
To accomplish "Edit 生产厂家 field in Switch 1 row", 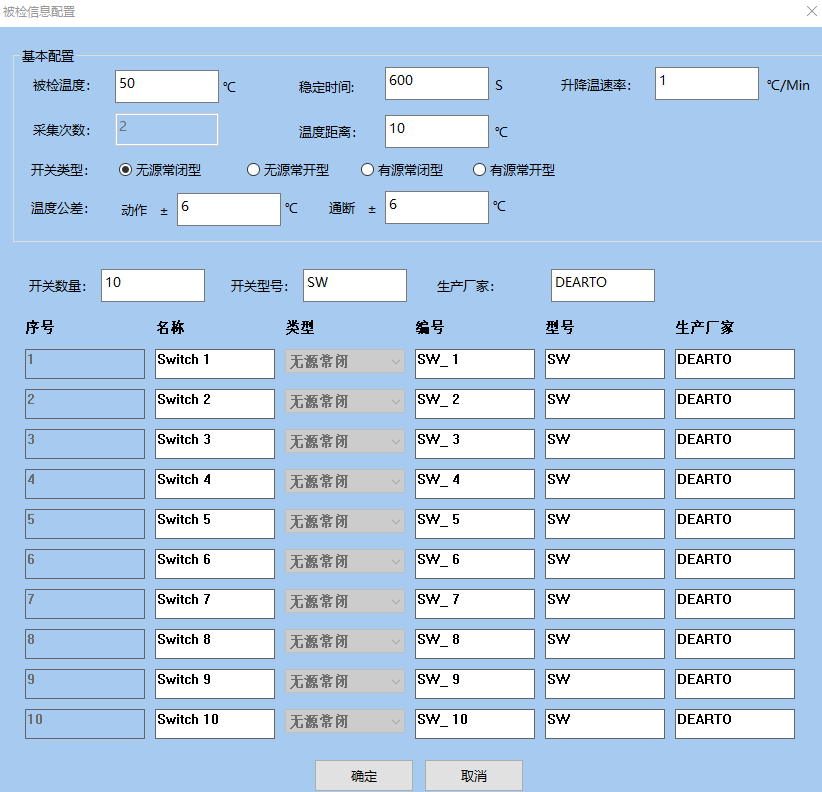I will 735,364.
